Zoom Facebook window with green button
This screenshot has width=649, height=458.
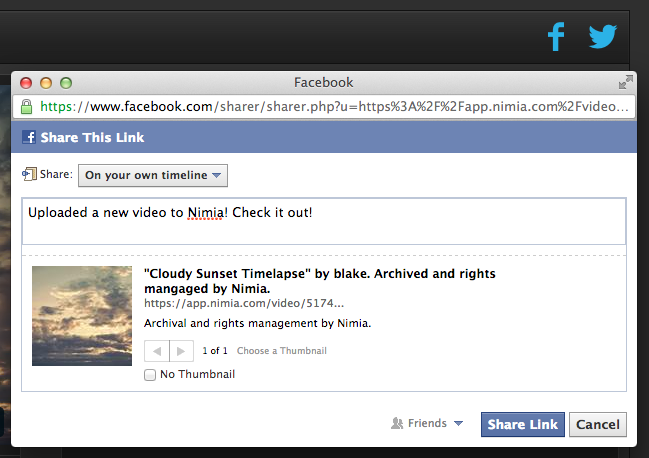coord(66,83)
